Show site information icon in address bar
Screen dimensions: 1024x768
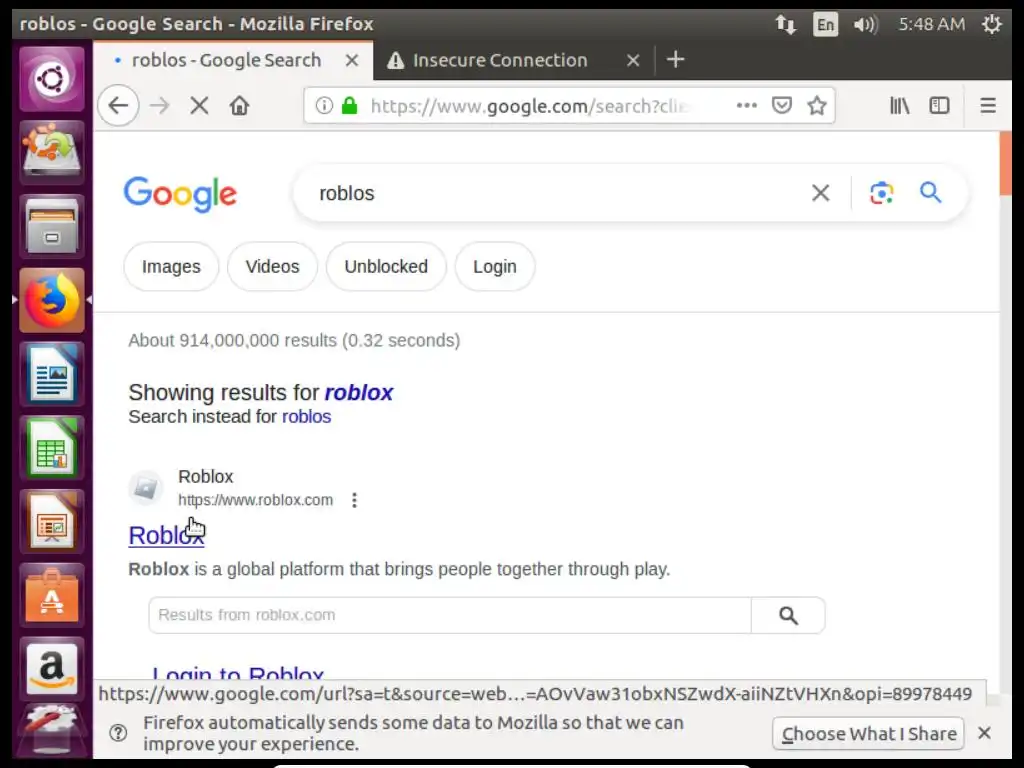pos(324,105)
